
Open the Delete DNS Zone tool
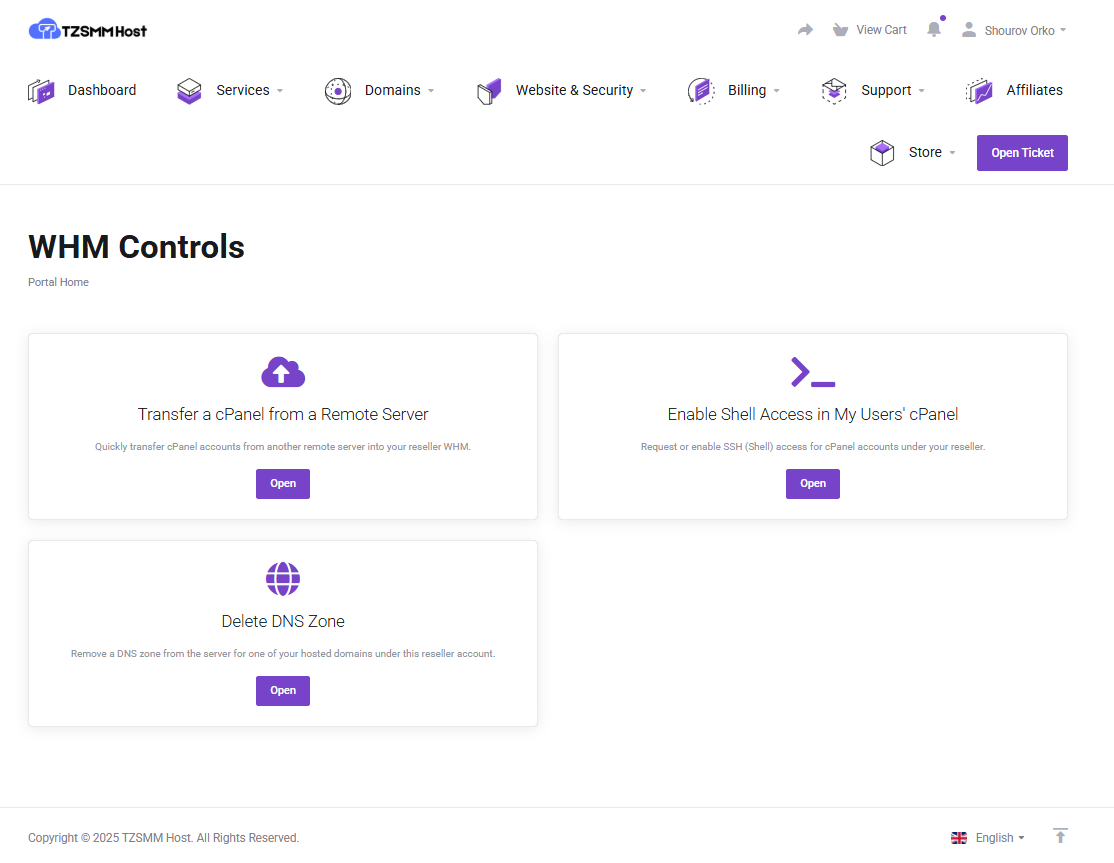pyautogui.click(x=283, y=690)
